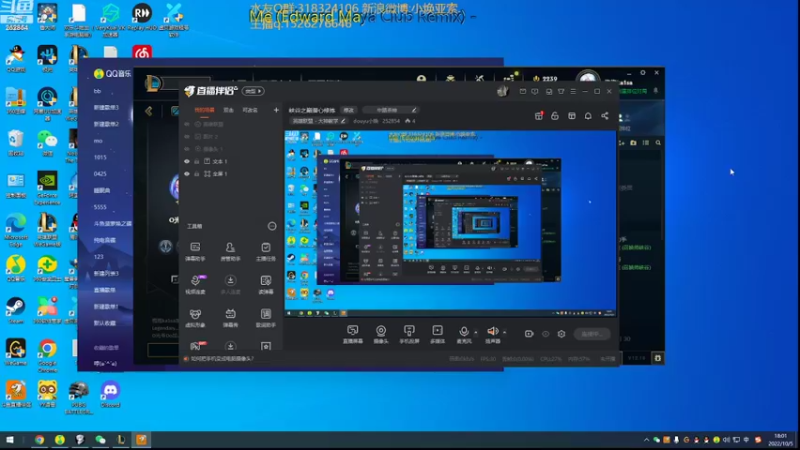
Task: Open Microsoft Edge desktop shortcut
Action: coord(15,231)
